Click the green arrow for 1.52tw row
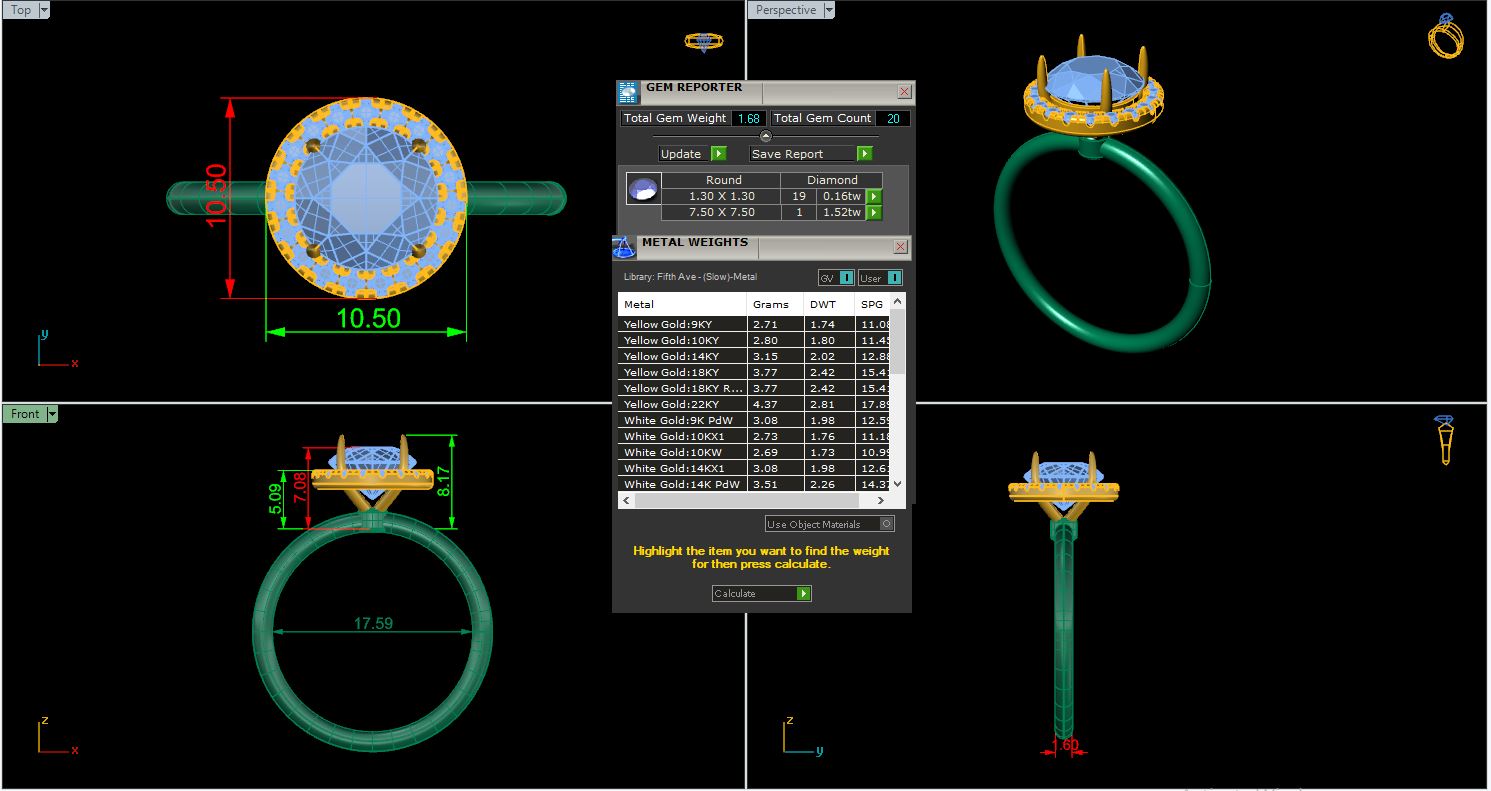 click(874, 212)
